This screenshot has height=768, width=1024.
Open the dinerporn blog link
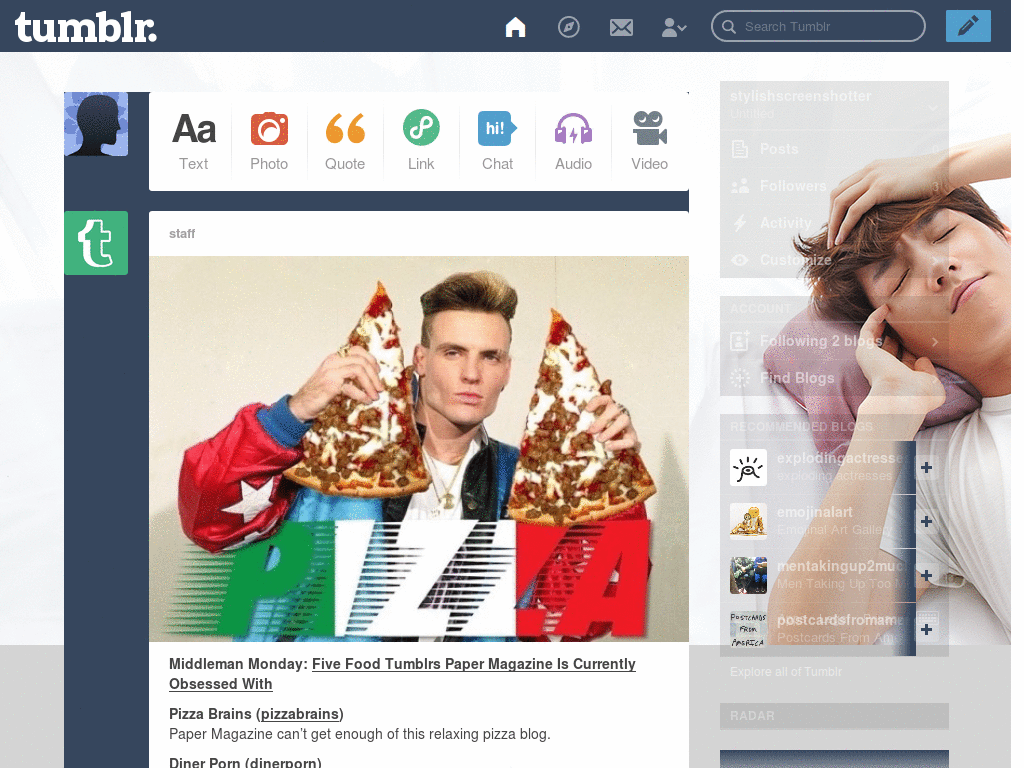tap(283, 763)
